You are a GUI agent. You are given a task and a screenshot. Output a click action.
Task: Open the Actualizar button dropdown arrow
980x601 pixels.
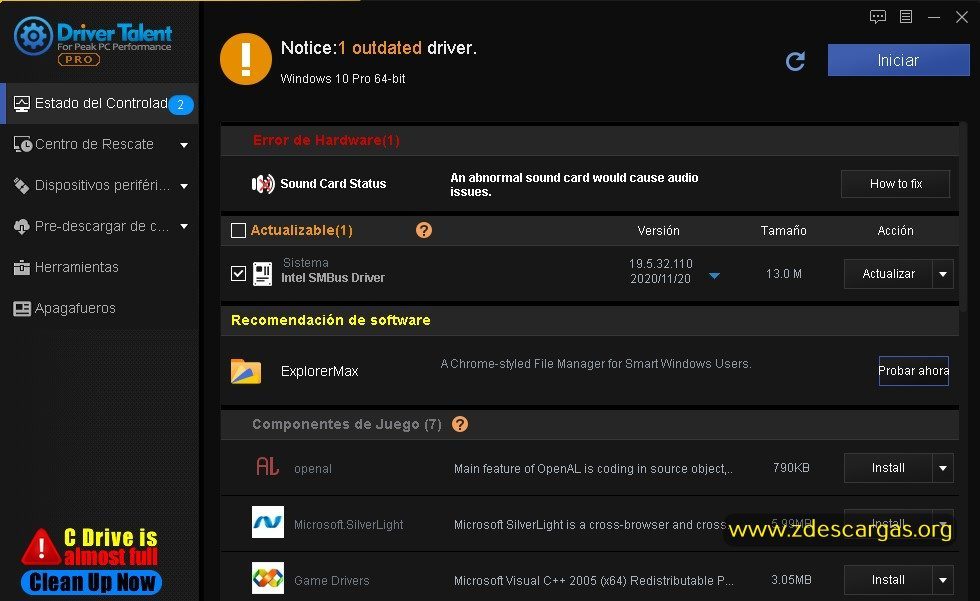coord(942,274)
